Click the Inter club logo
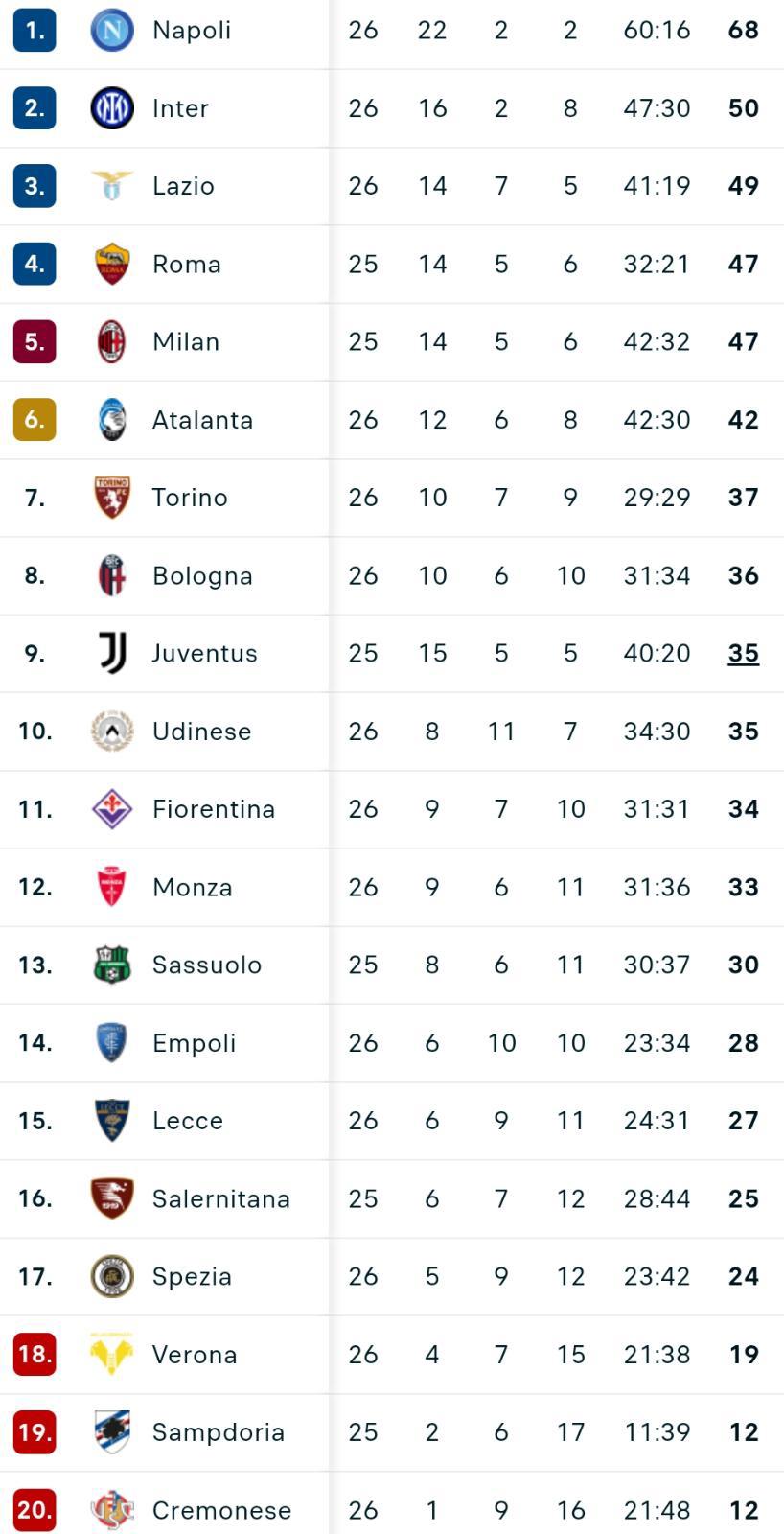 (x=112, y=108)
